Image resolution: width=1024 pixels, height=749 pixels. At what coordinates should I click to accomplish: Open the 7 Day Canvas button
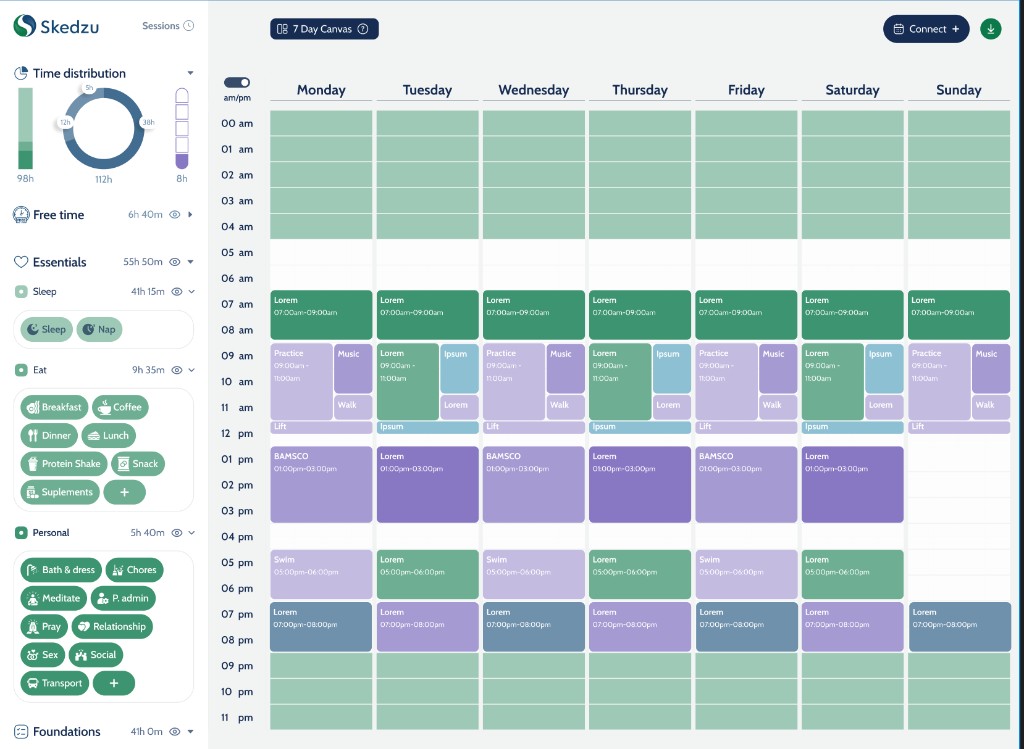point(324,29)
